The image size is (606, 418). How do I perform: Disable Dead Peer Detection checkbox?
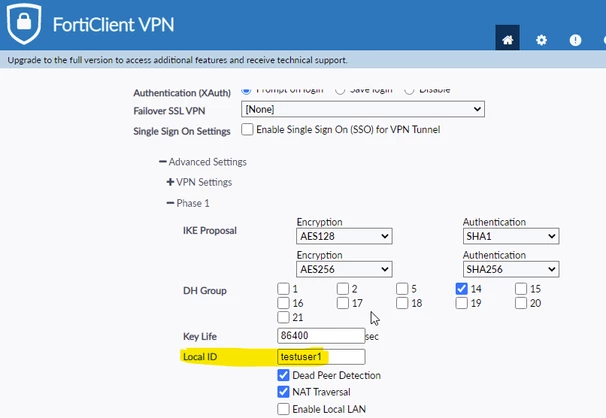(x=283, y=375)
